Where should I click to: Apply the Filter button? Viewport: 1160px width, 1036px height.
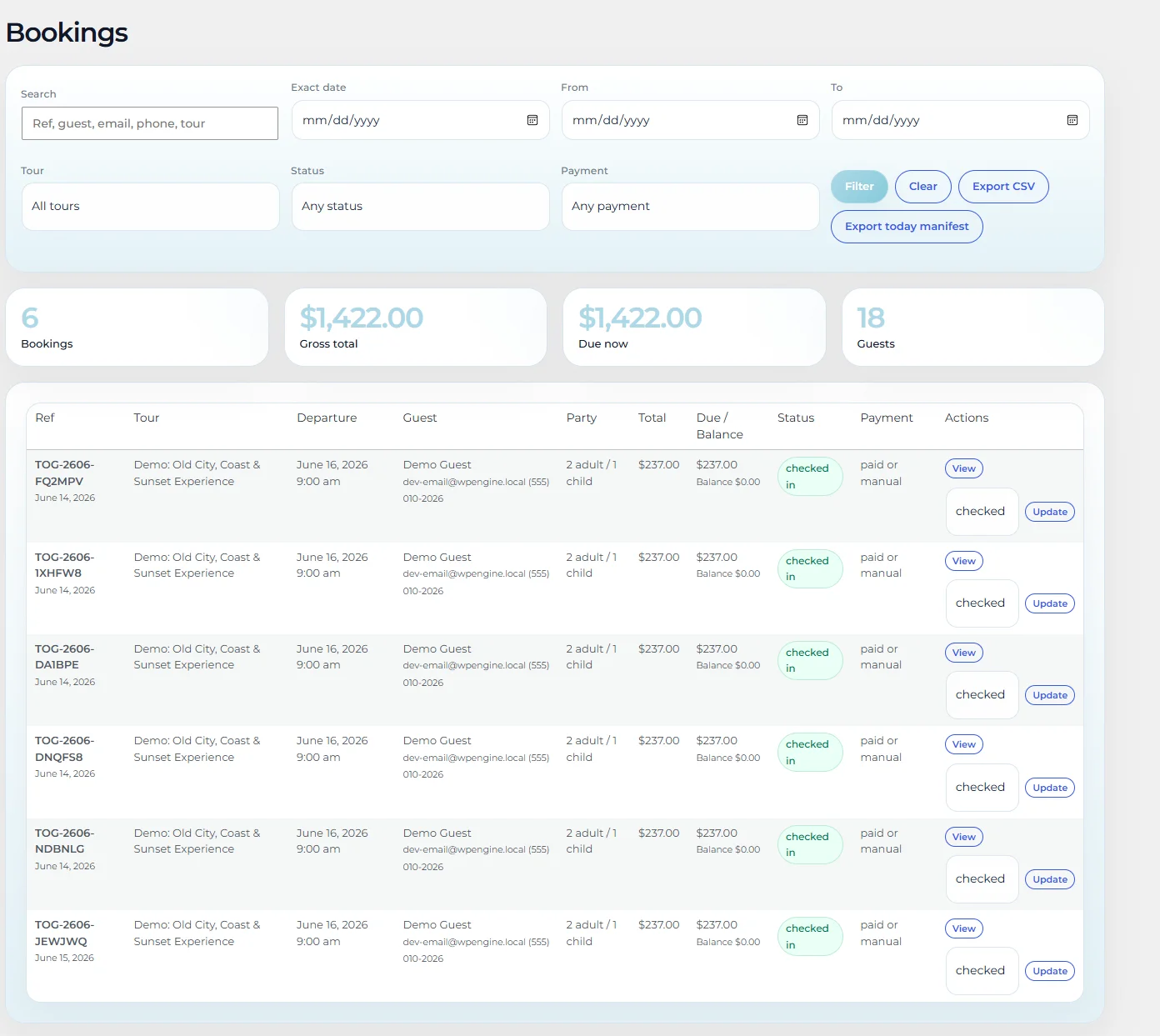point(859,187)
